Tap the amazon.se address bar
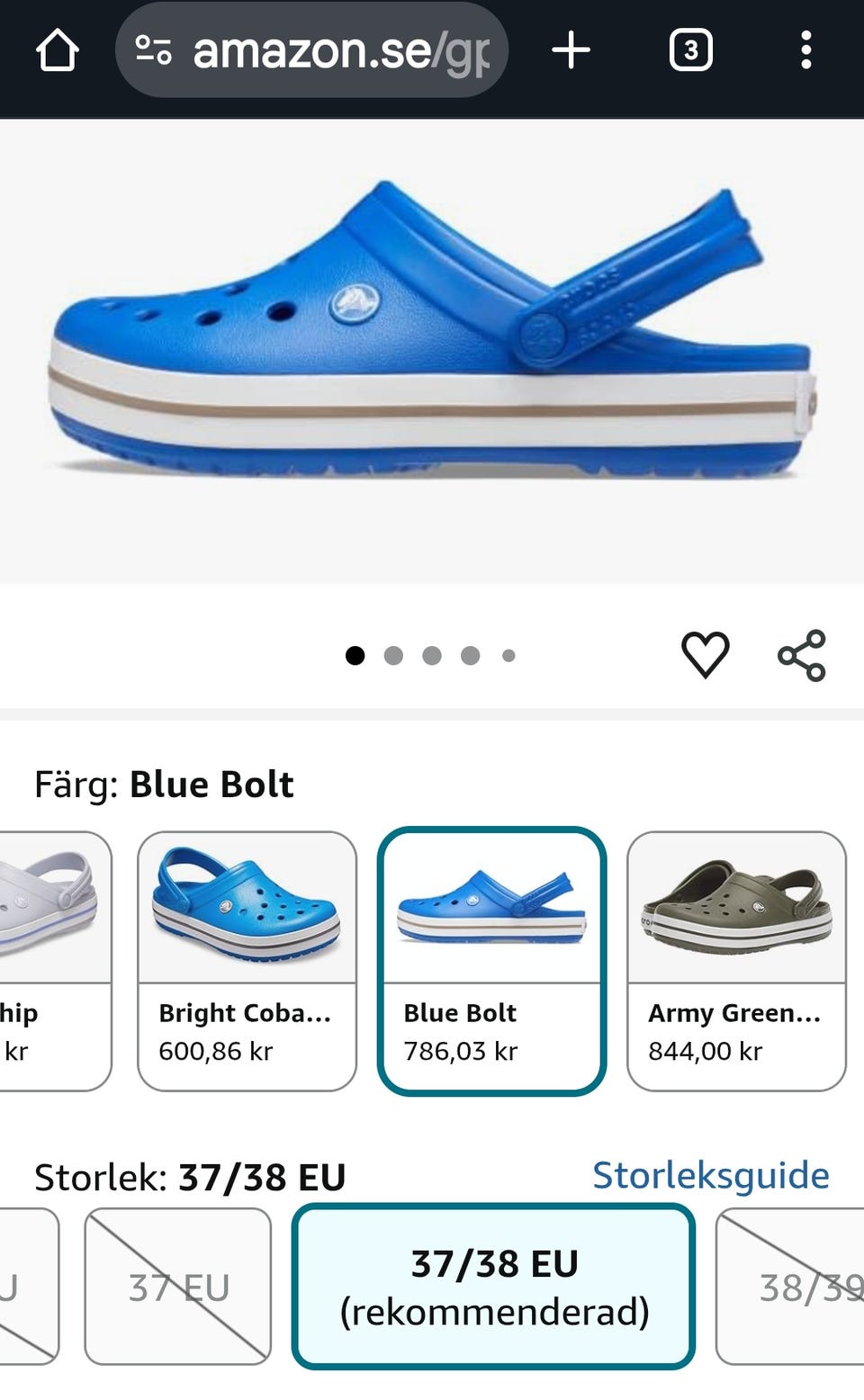 coord(340,50)
